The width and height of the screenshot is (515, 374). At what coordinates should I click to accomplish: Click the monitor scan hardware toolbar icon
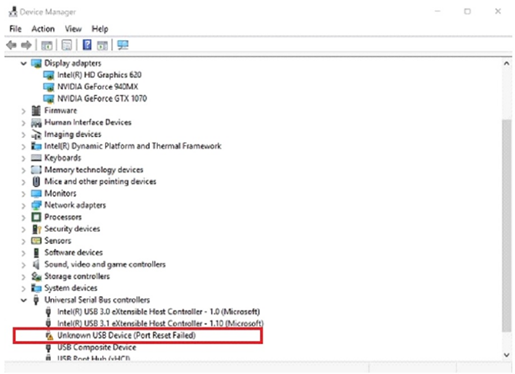coord(123,45)
